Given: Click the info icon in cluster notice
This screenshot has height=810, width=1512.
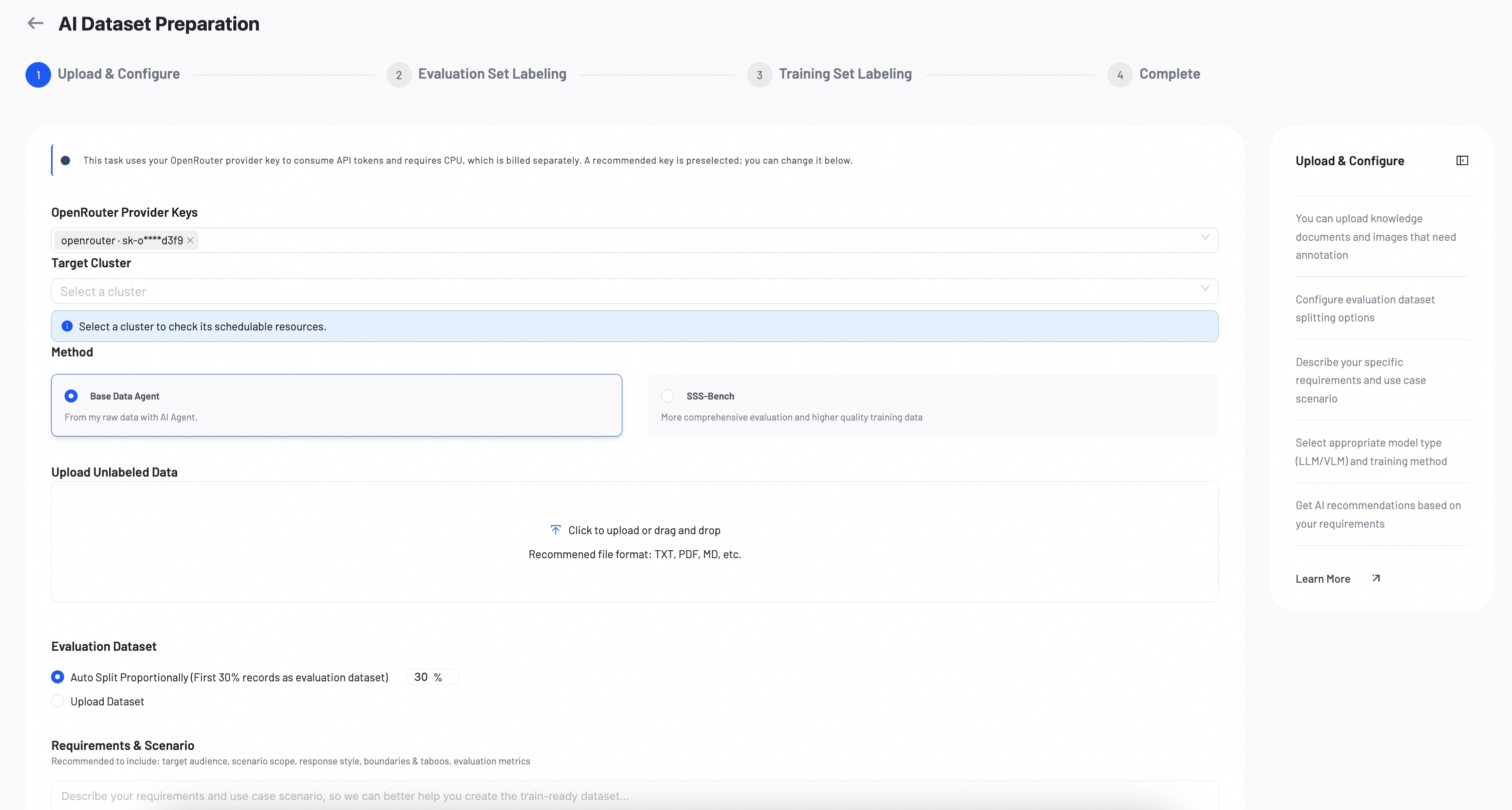Looking at the screenshot, I should [x=67, y=326].
